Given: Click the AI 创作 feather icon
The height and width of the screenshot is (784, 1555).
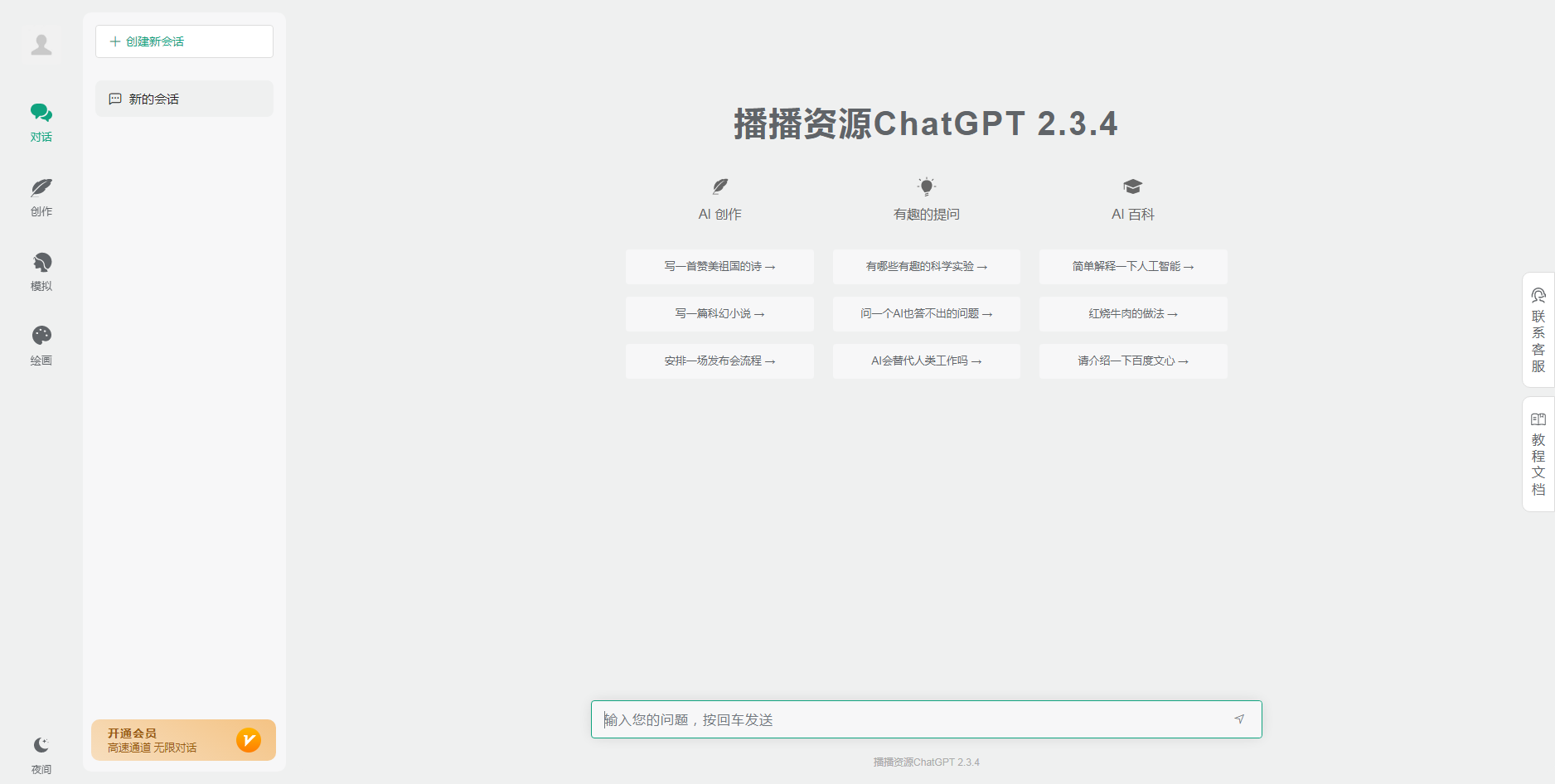Looking at the screenshot, I should click(x=719, y=186).
